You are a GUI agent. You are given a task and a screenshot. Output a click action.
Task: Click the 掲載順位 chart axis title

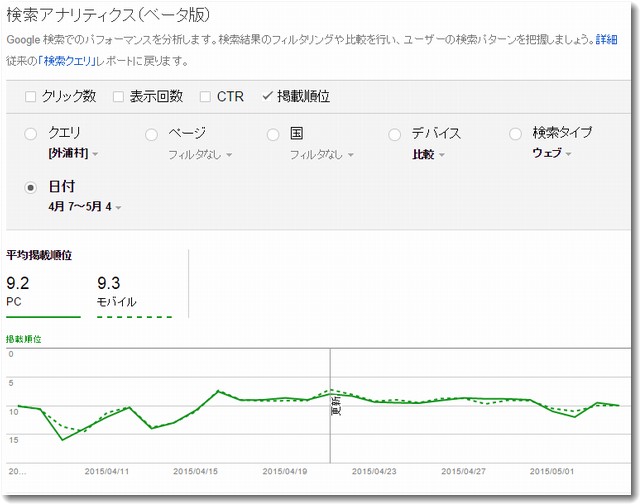24,339
